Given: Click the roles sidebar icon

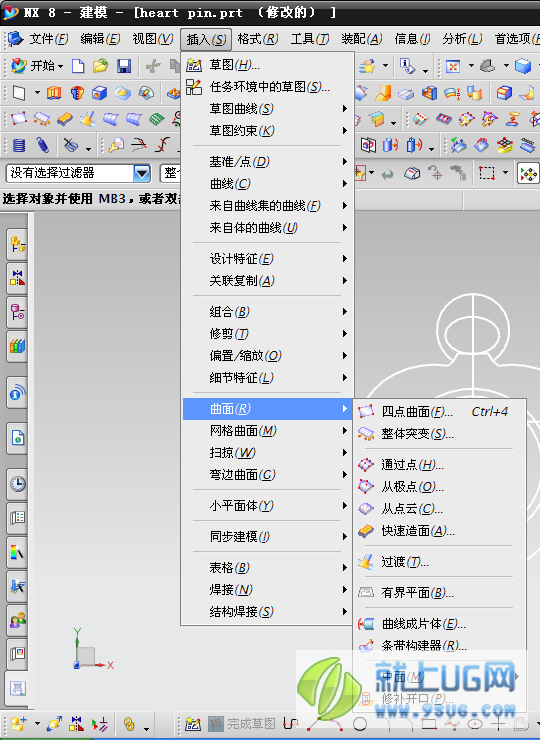Looking at the screenshot, I should [17, 620].
